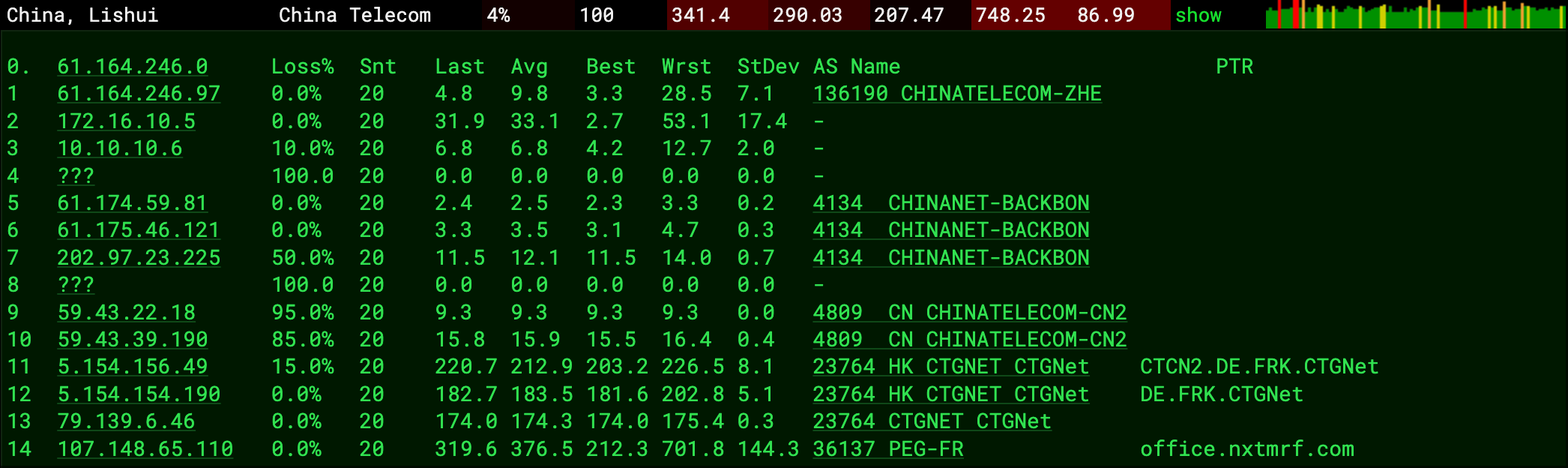Click the StDev column header
Image resolution: width=1568 pixels, height=468 pixels.
point(768,67)
